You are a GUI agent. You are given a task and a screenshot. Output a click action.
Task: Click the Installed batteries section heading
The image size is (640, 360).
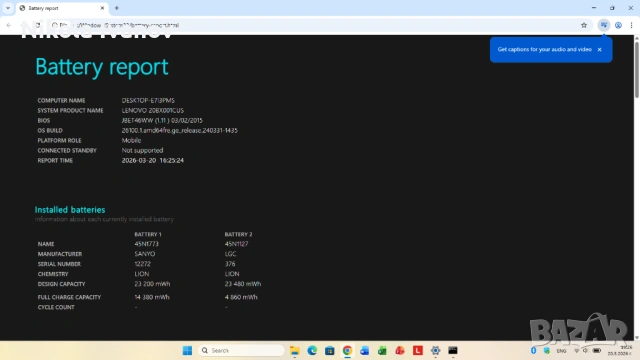point(70,210)
